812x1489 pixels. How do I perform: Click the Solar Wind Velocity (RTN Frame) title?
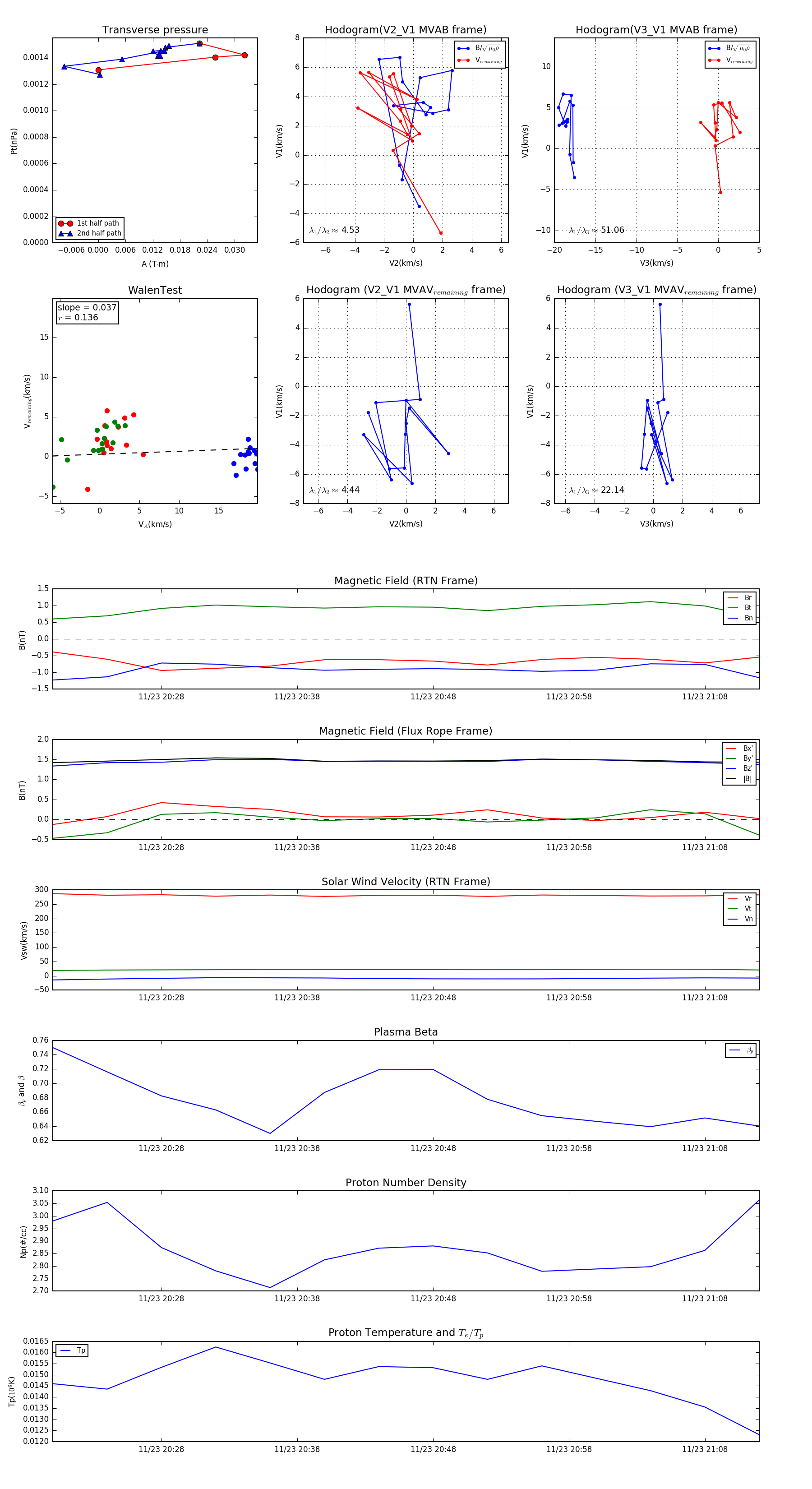point(406,882)
